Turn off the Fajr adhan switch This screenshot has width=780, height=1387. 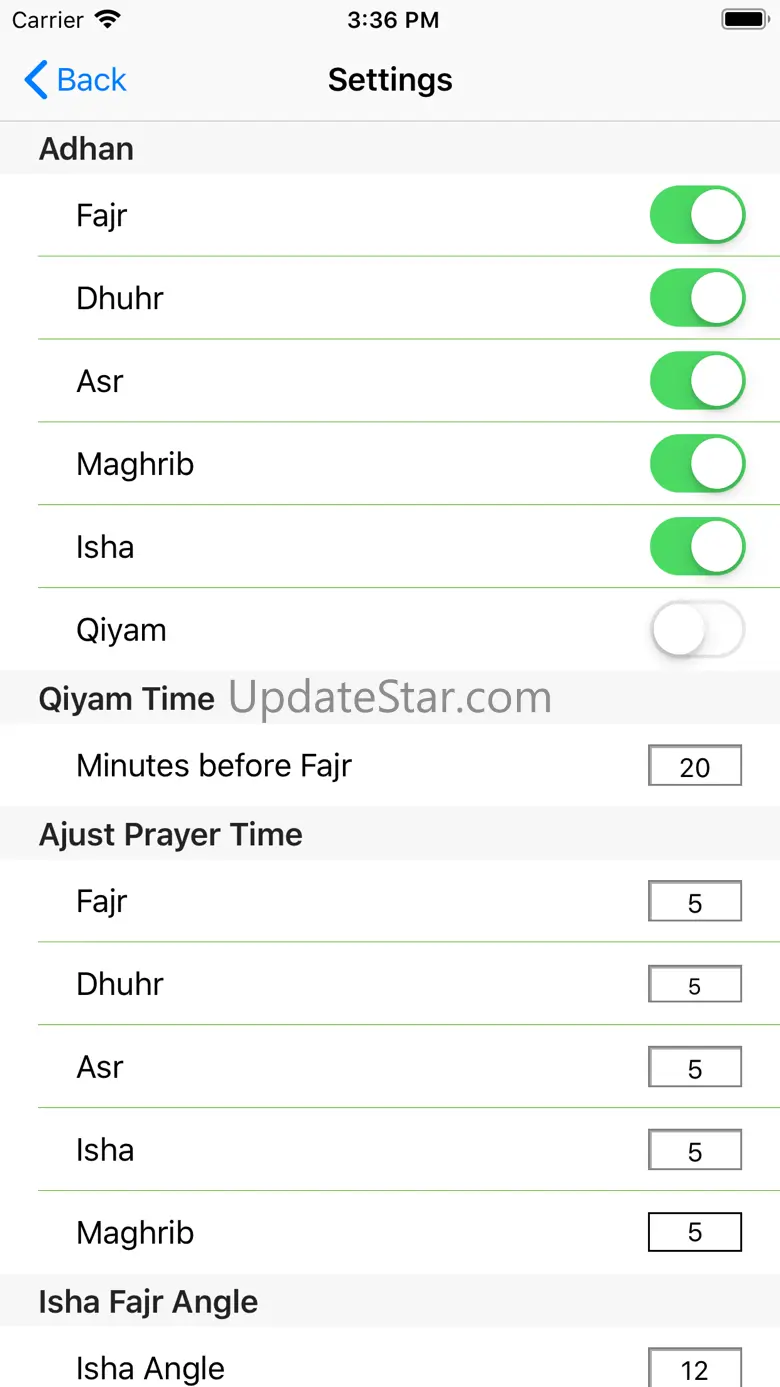coord(697,215)
